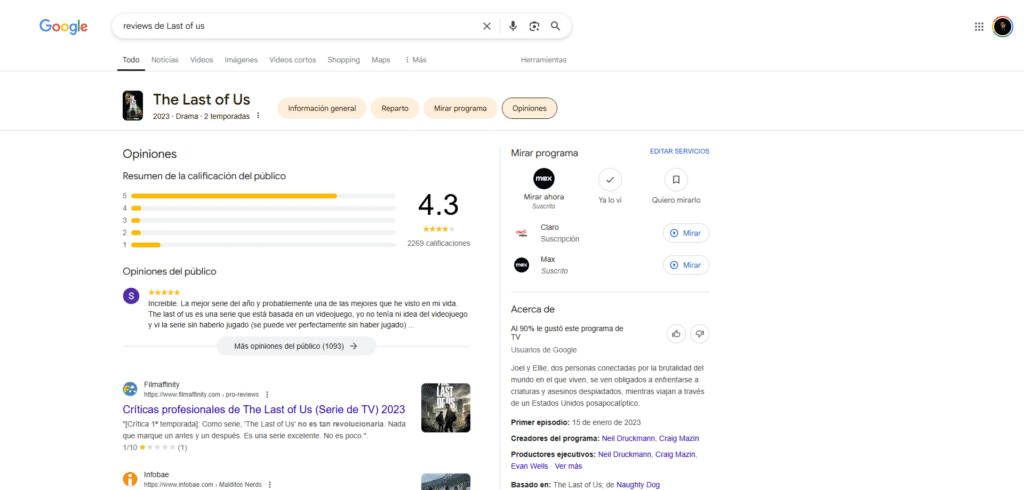This screenshot has height=490, width=1024.
Task: Switch to the Imágenes tab
Action: pos(241,60)
